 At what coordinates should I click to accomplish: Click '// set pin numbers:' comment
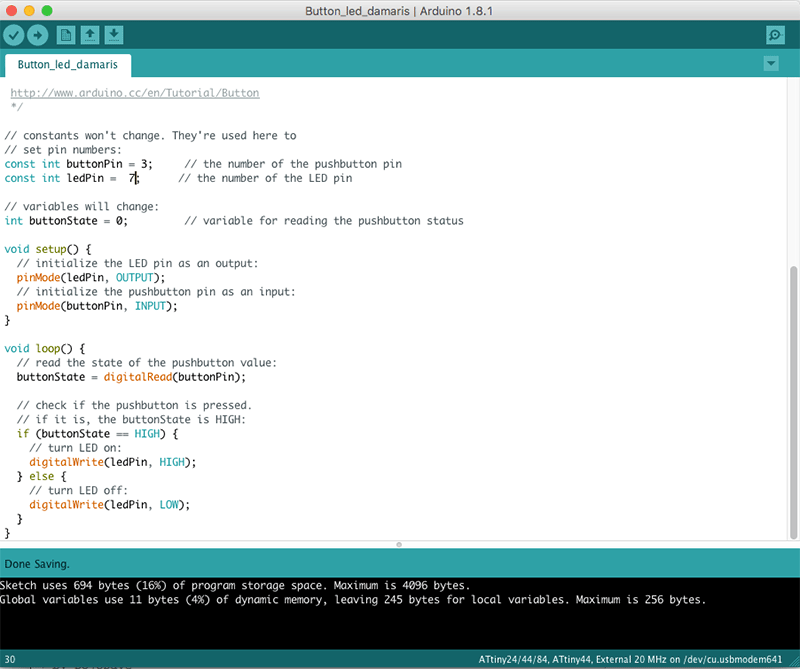pos(63,150)
